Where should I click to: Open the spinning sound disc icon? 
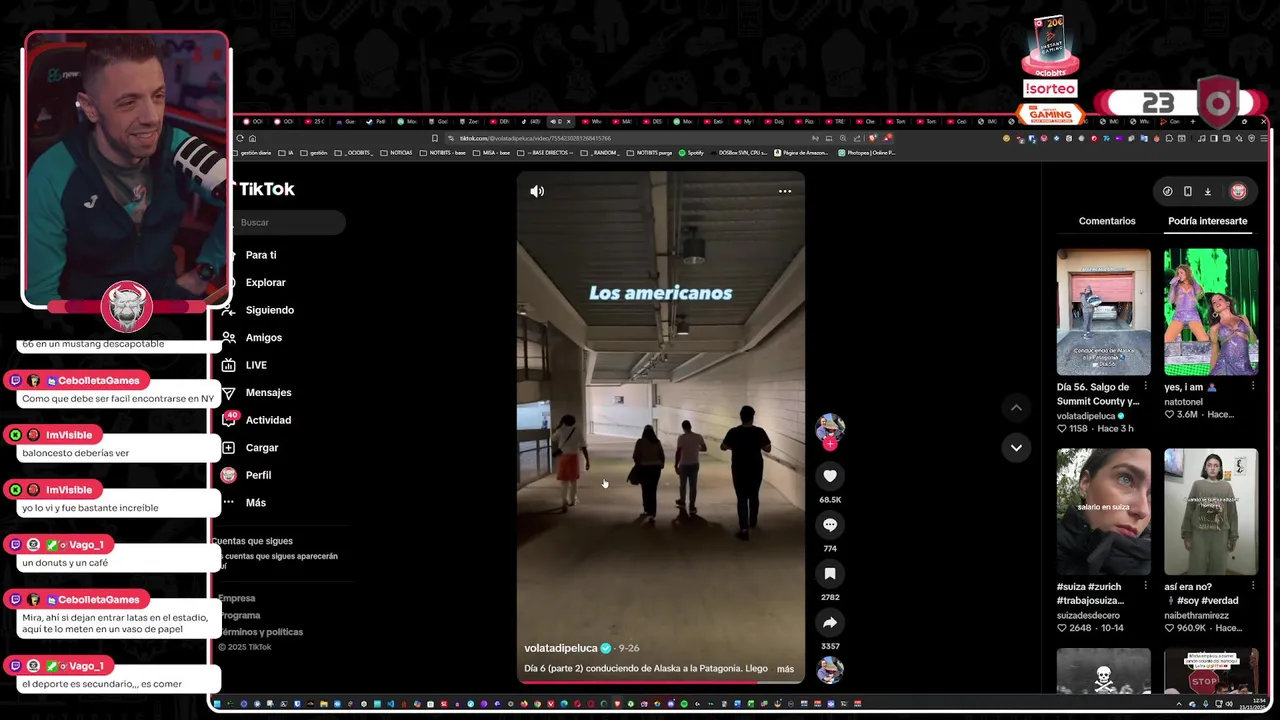pyautogui.click(x=830, y=670)
